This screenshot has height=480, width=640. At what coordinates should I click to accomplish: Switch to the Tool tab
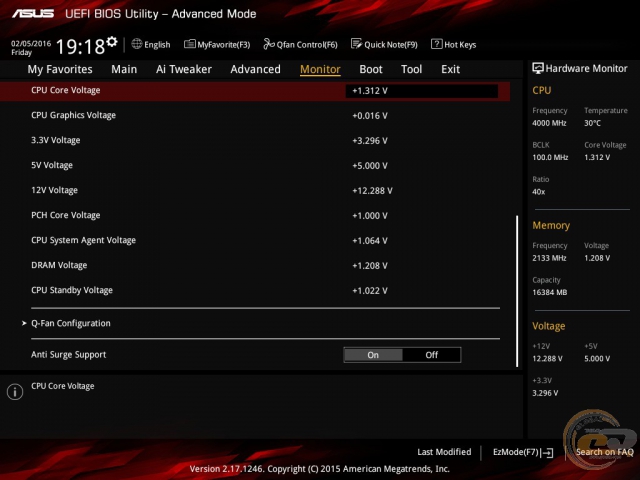411,69
